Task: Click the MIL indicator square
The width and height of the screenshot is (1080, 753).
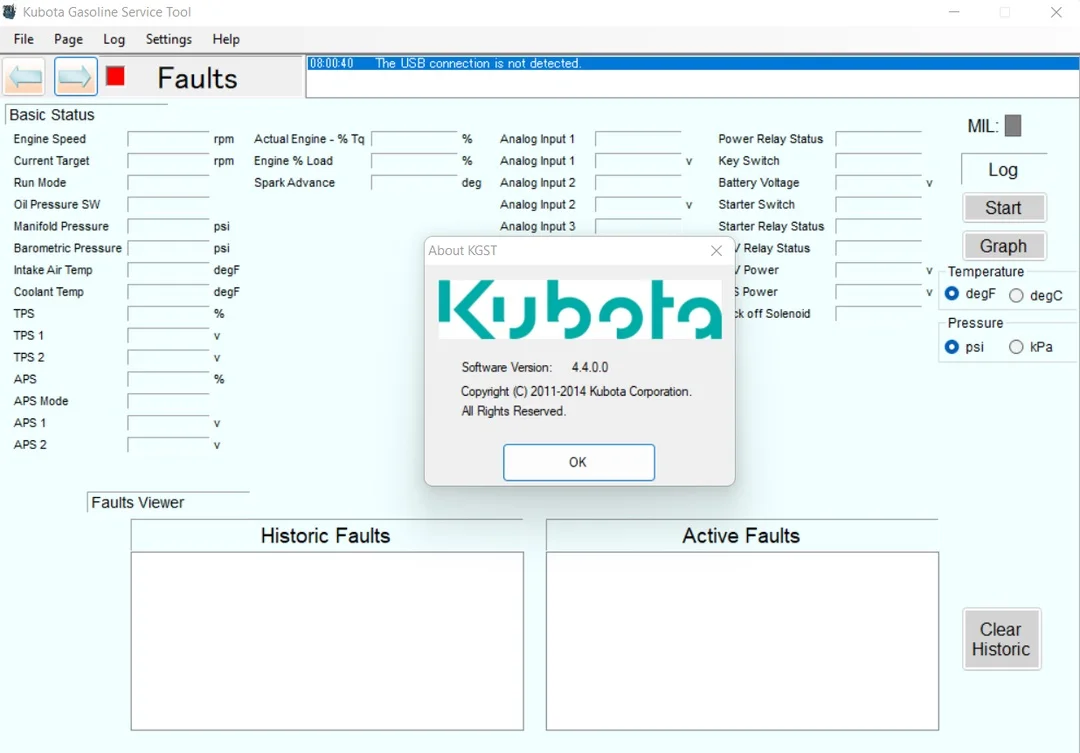Action: 1012,125
